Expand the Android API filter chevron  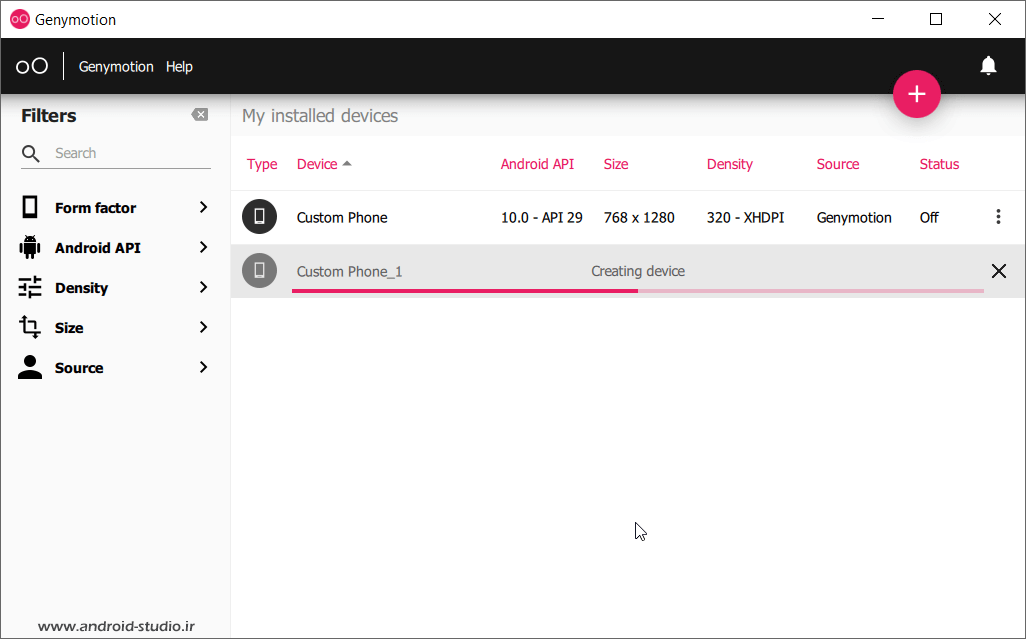pos(203,247)
